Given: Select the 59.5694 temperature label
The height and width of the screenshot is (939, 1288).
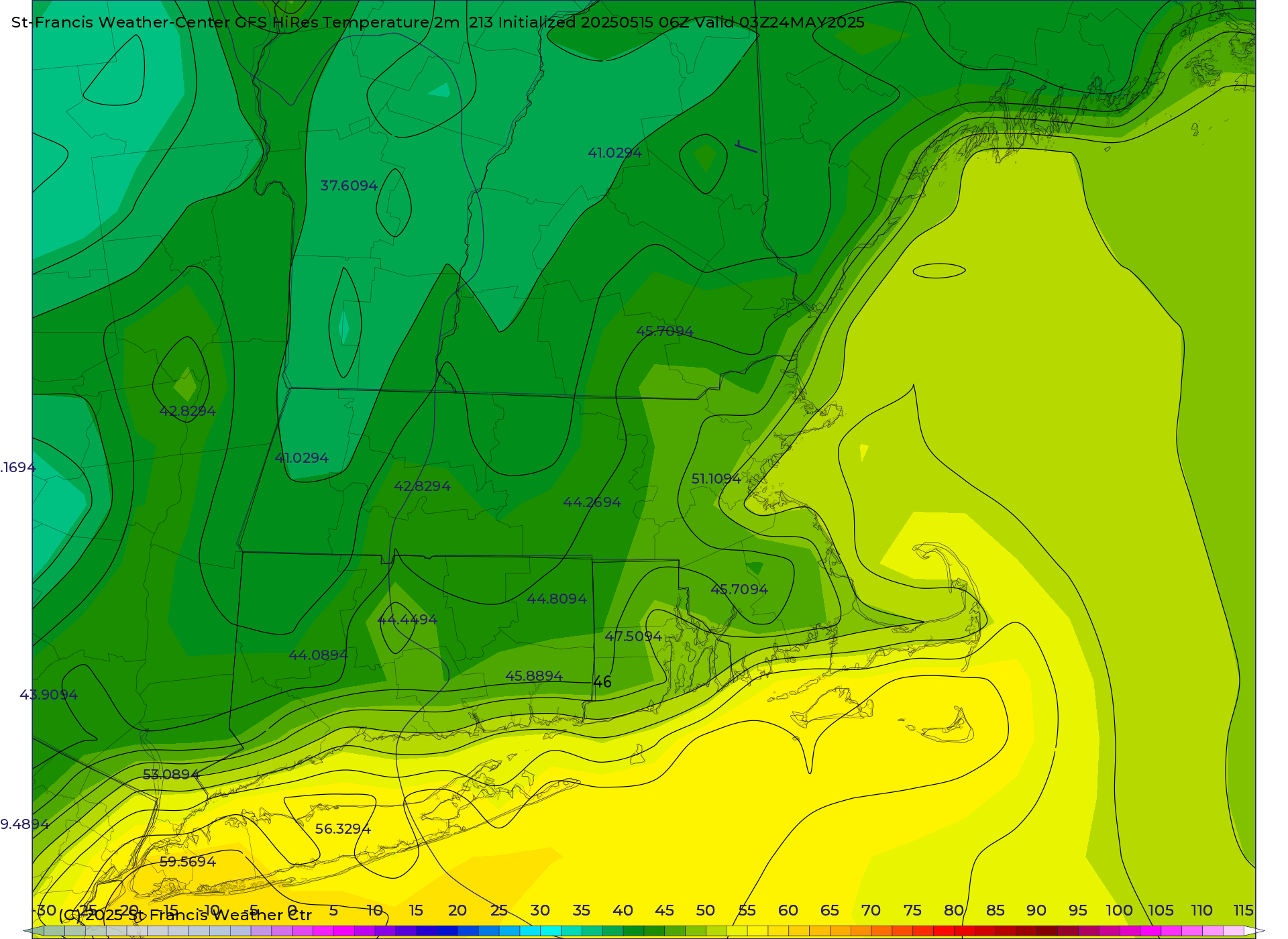Looking at the screenshot, I should click(x=188, y=862).
